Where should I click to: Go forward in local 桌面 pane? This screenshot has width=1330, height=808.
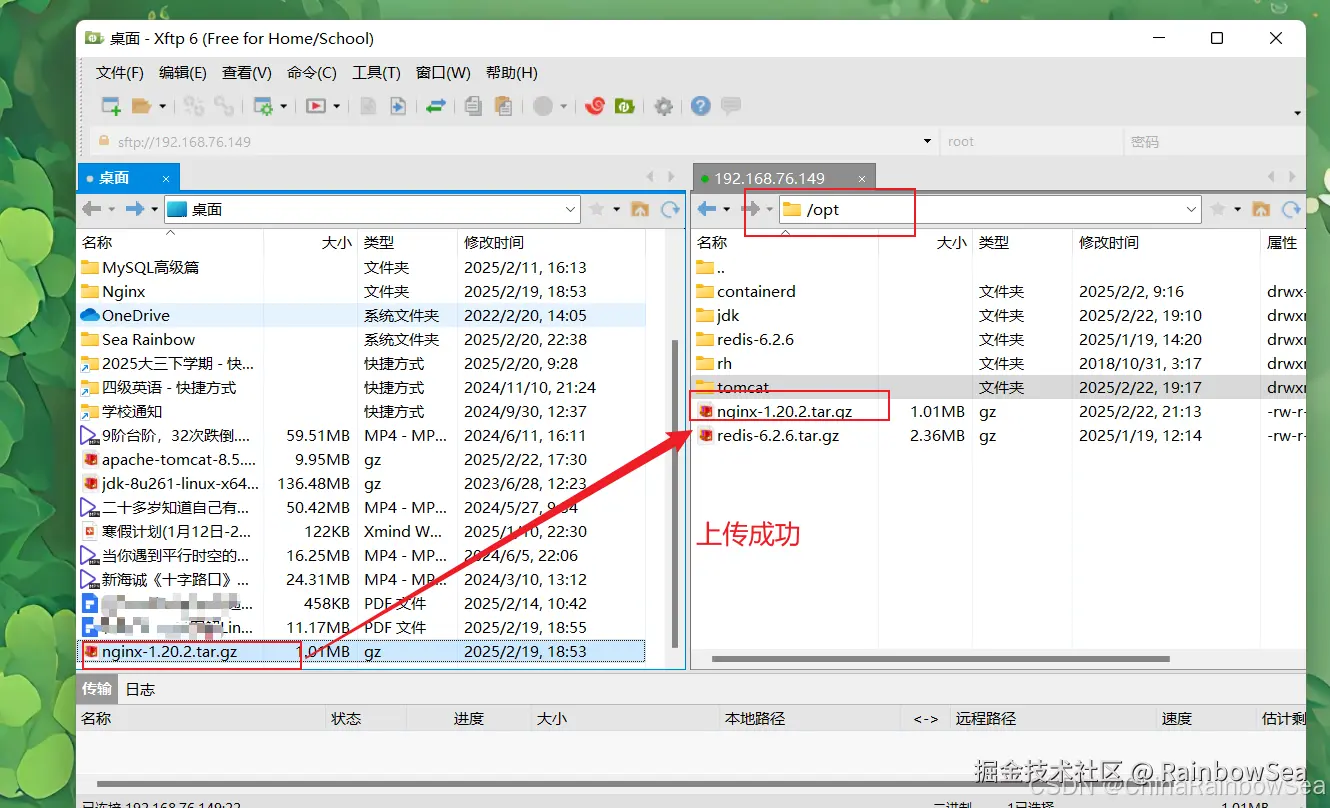[136, 209]
